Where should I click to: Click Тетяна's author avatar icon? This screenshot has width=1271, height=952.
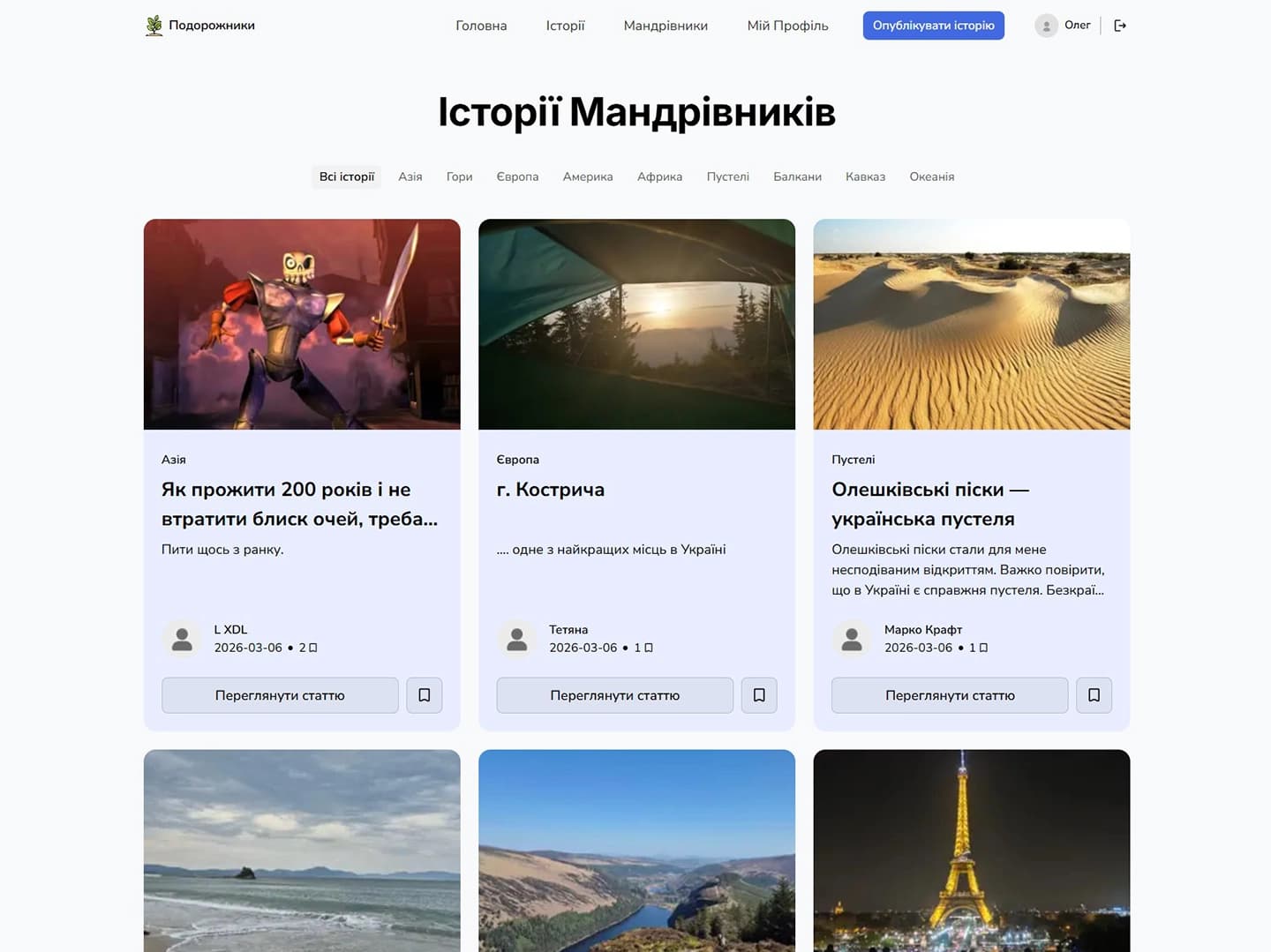point(516,638)
